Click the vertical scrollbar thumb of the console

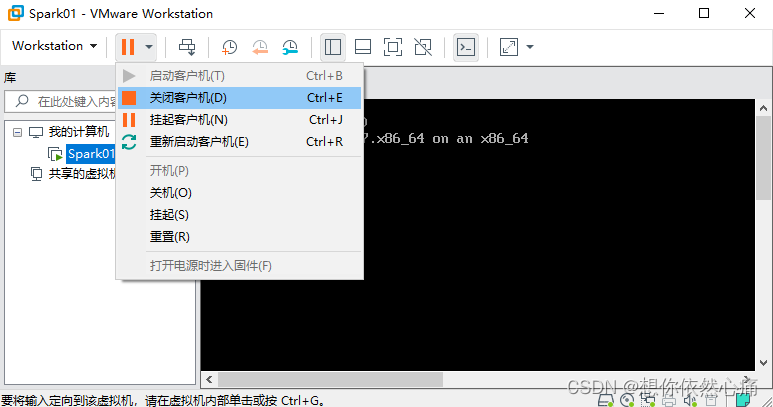tap(764, 158)
